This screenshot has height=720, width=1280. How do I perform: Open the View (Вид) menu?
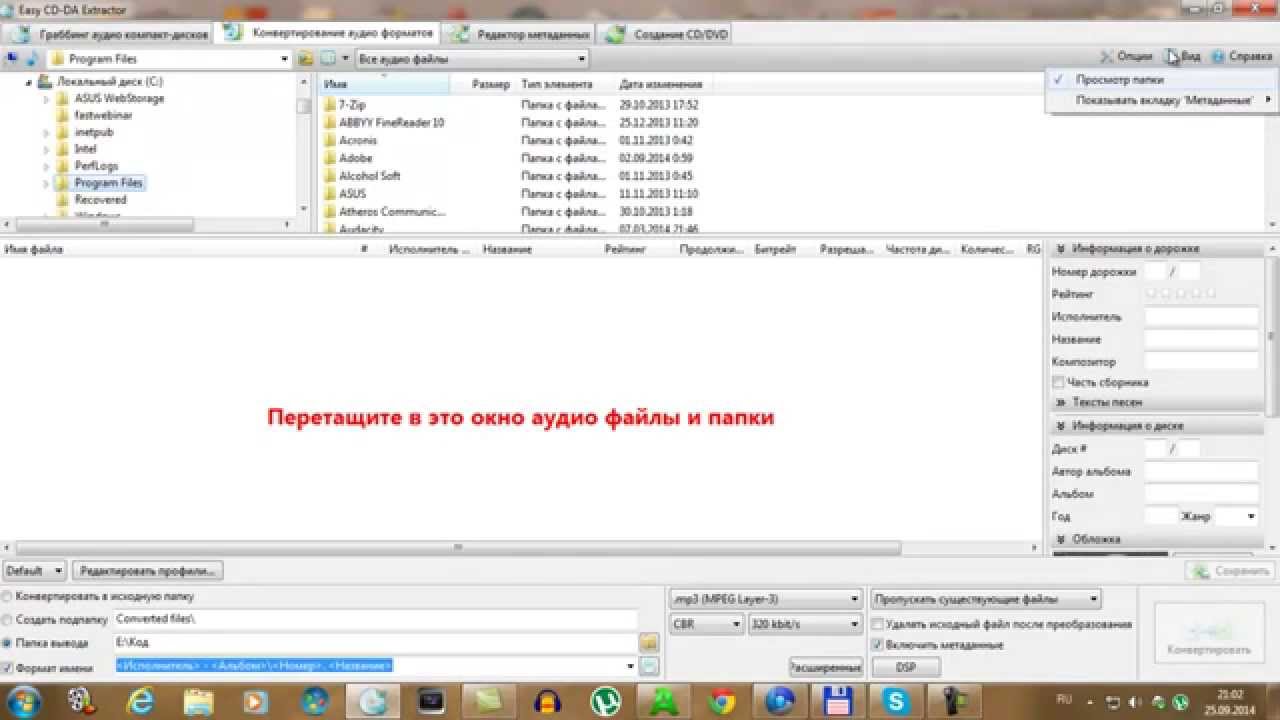pos(1184,57)
